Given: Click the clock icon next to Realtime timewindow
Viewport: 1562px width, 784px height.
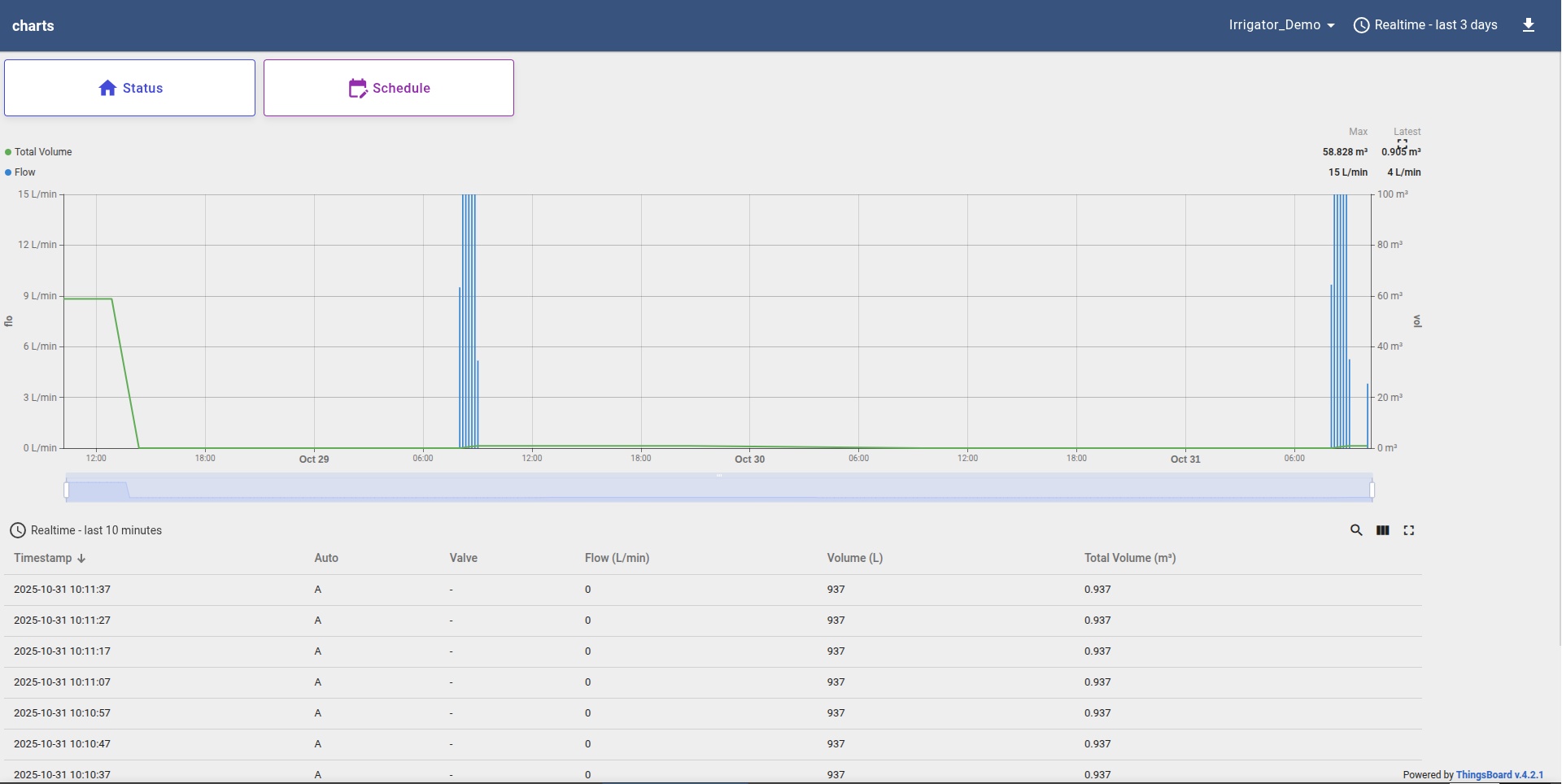Looking at the screenshot, I should pyautogui.click(x=1363, y=25).
